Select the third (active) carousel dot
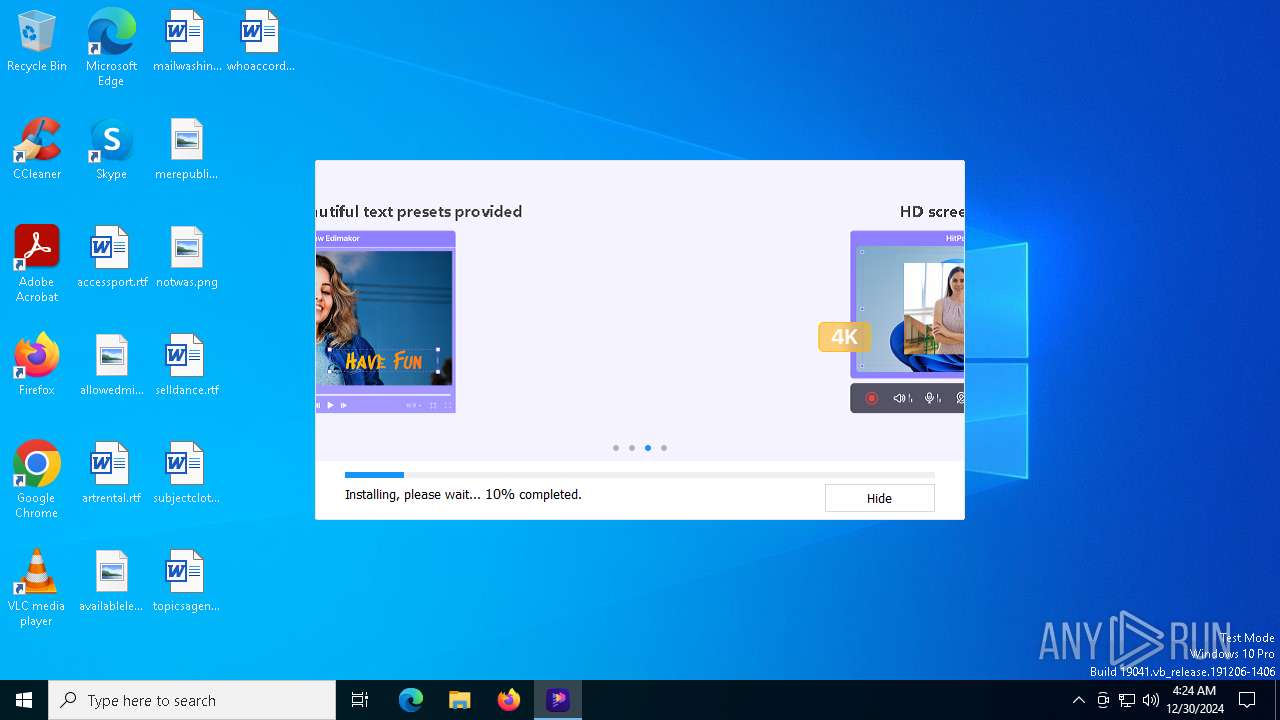This screenshot has height=720, width=1280. 648,448
